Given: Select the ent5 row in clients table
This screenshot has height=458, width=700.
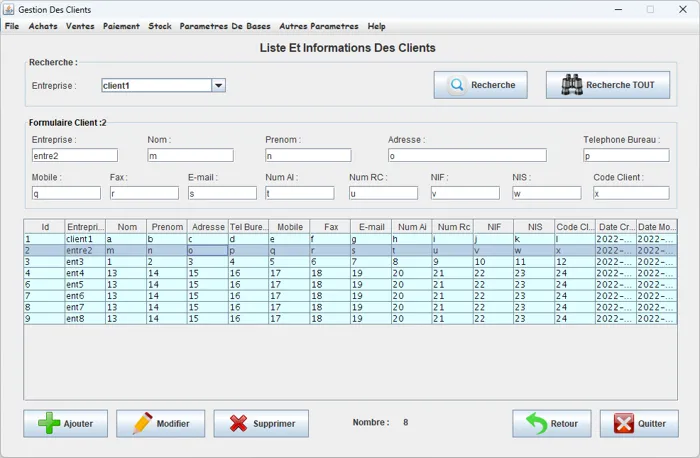Looking at the screenshot, I should point(85,284).
